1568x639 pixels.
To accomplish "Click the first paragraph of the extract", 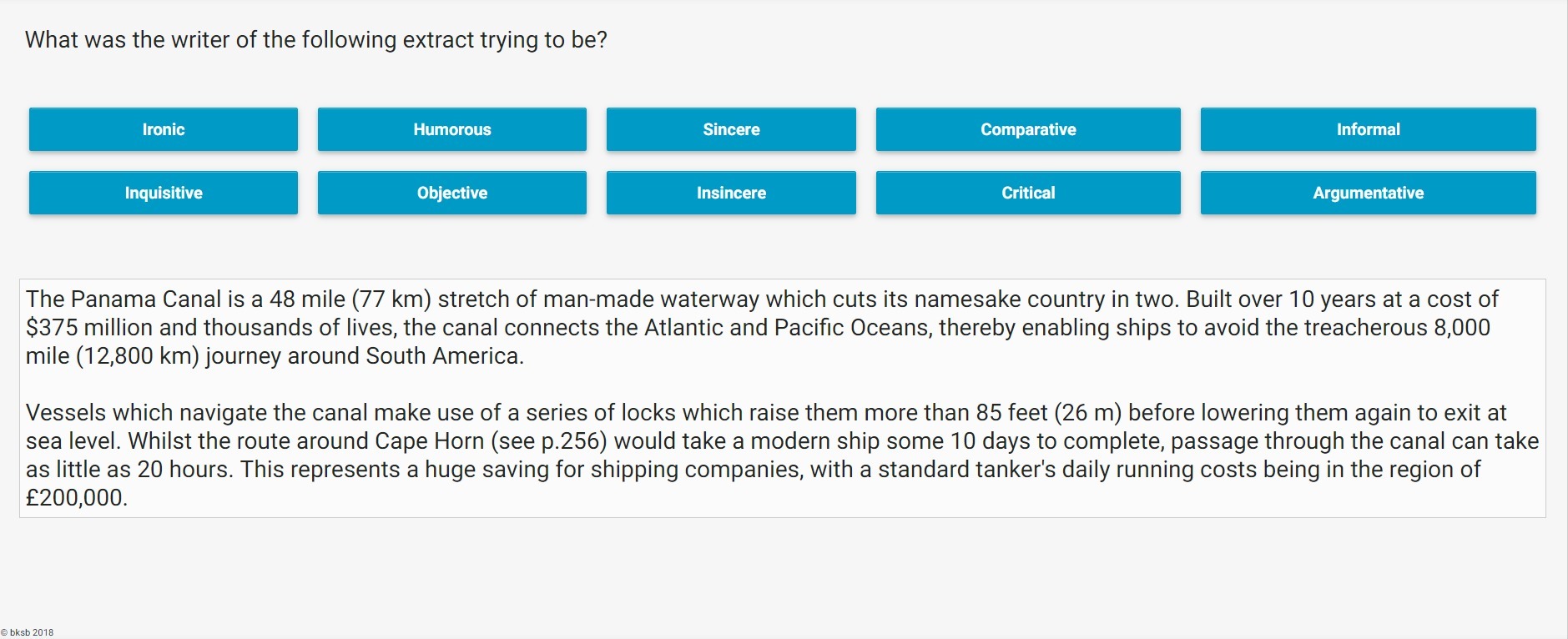I will tap(751, 327).
